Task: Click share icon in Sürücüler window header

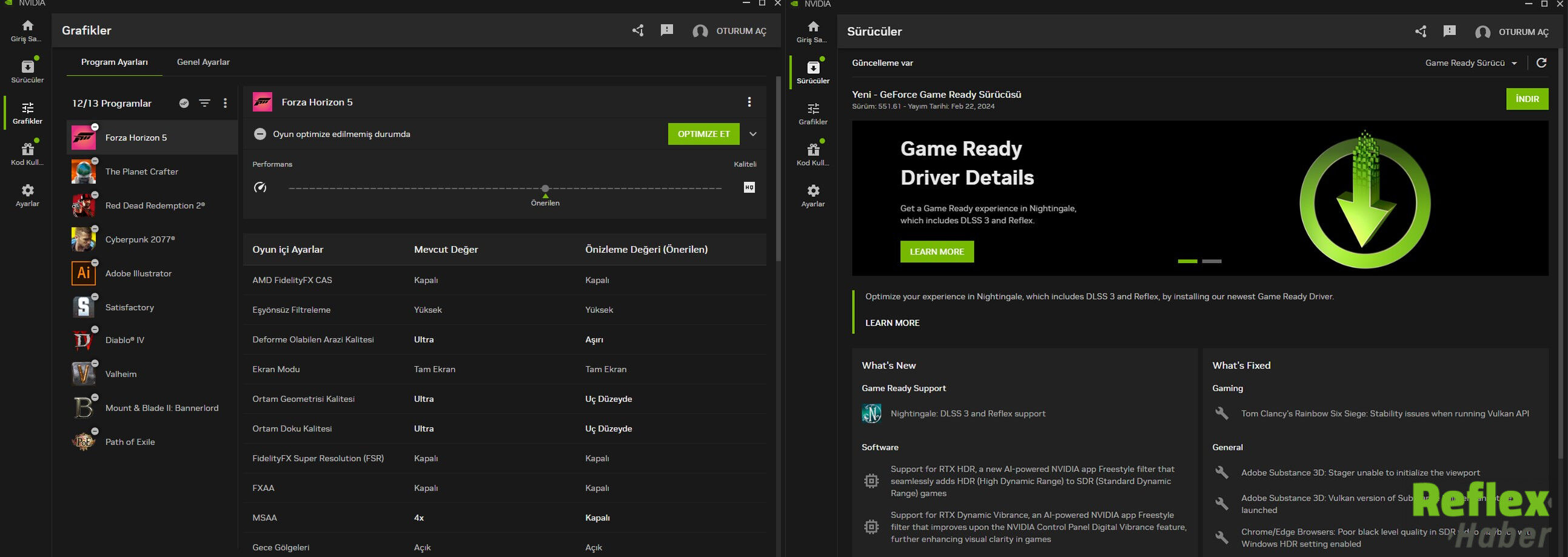Action: point(1420,32)
